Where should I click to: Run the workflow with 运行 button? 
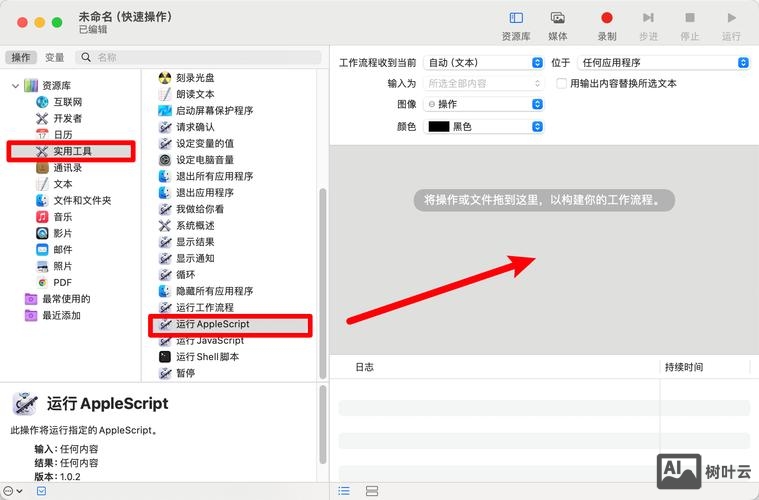(x=731, y=26)
